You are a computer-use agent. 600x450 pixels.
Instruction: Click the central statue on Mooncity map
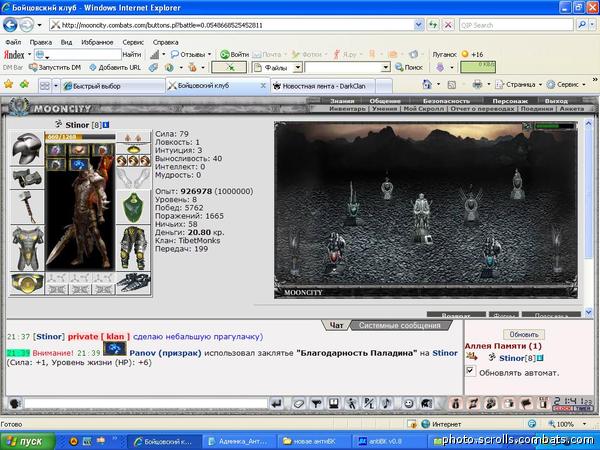pos(421,216)
